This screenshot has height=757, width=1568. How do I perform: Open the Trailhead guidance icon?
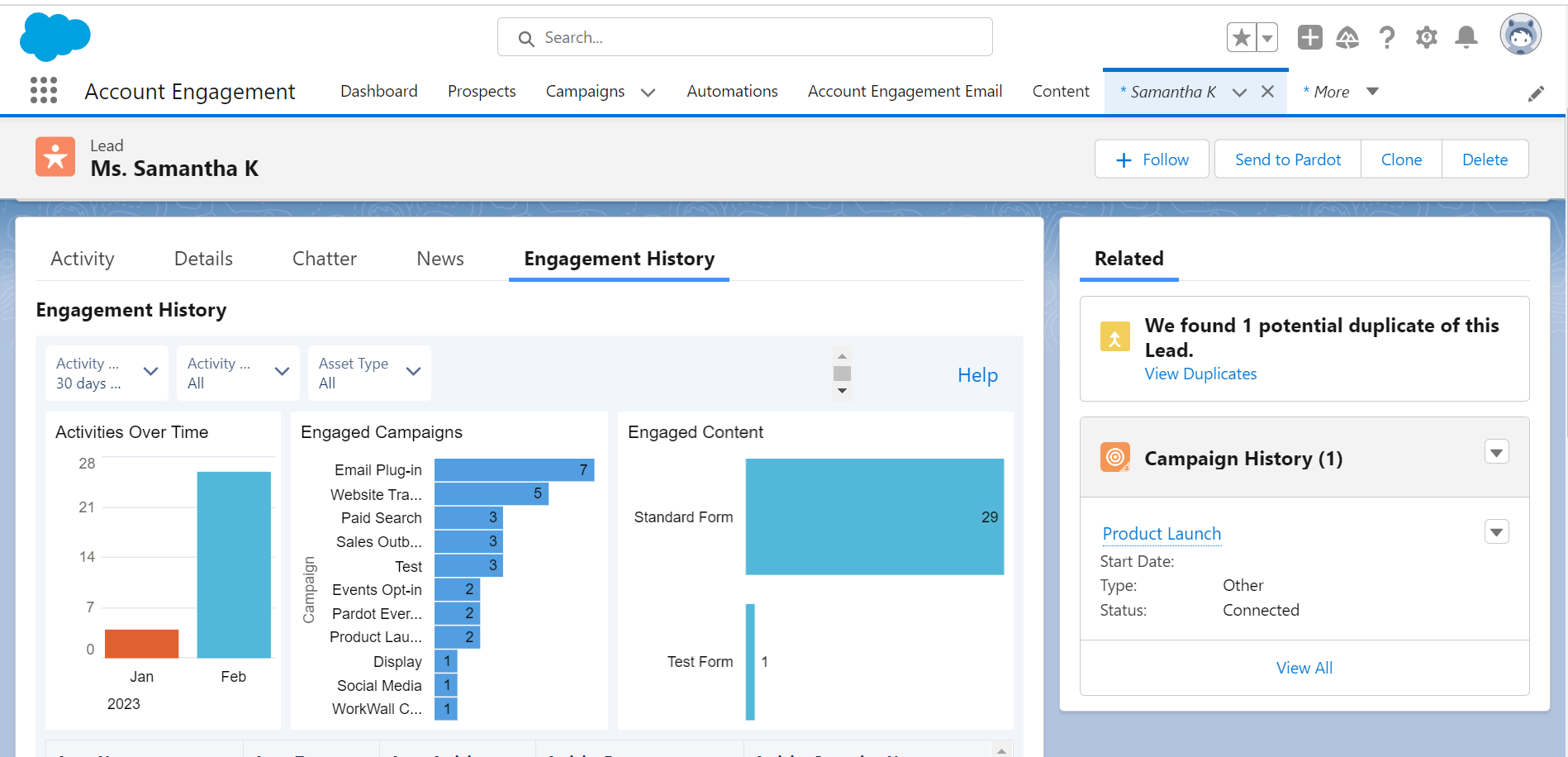(1347, 37)
